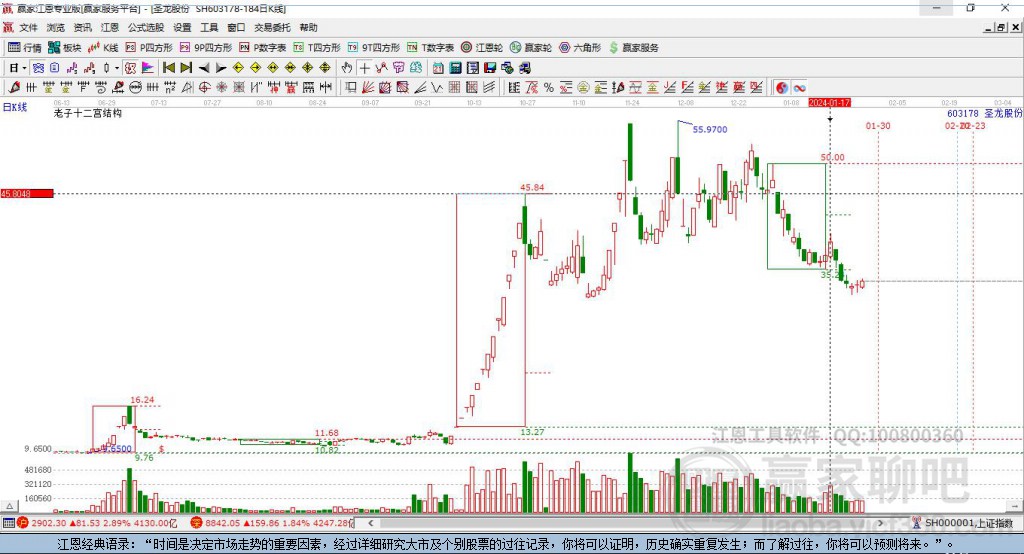Click the red 45.8048 price label
Image resolution: width=1024 pixels, height=554 pixels.
(27, 193)
